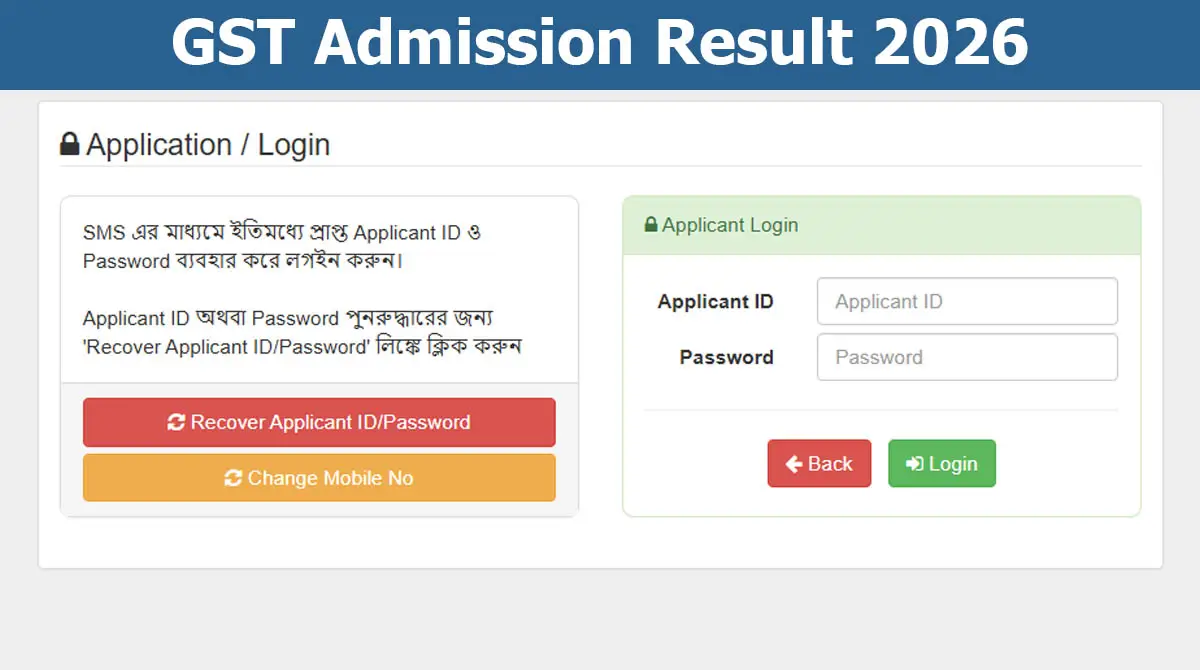Click the GST Admission Result 2026 title banner
Image resolution: width=1200 pixels, height=670 pixels.
point(600,44)
